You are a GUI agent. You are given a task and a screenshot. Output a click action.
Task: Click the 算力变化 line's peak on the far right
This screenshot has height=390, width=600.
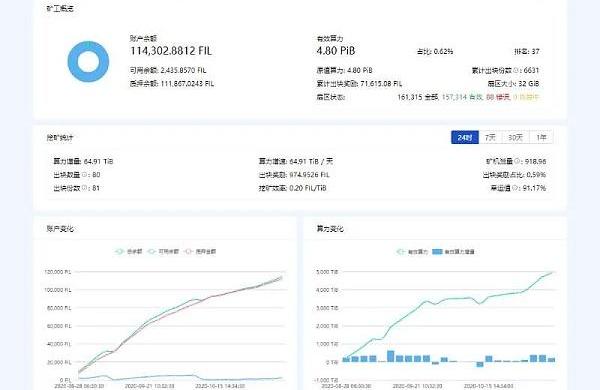[552, 272]
